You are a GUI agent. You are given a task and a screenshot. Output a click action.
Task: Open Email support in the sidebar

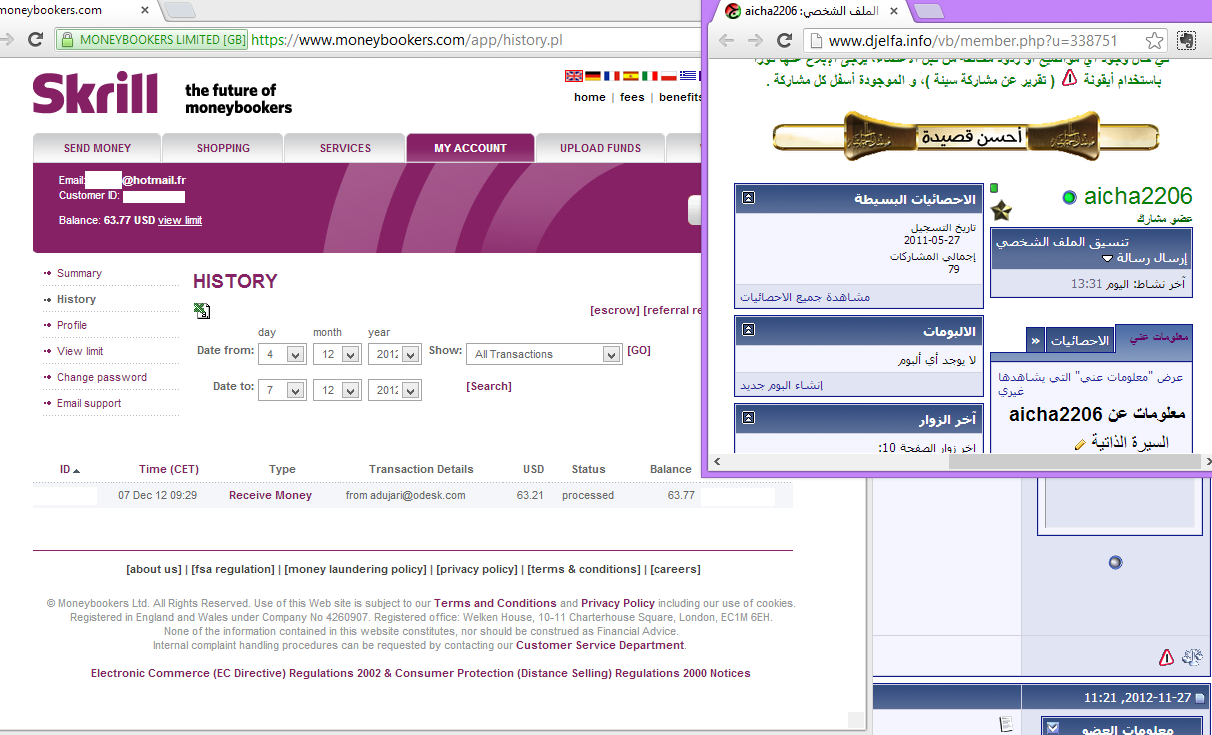coord(89,403)
